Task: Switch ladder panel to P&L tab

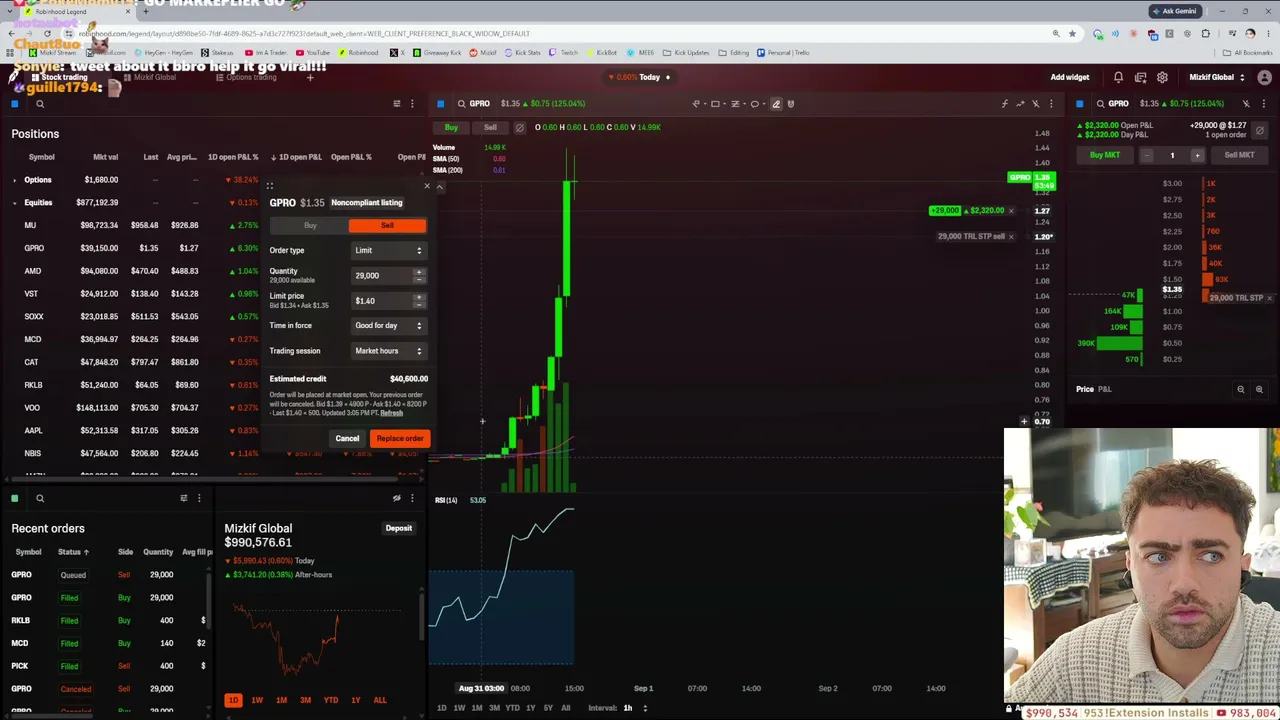Action: point(1105,389)
